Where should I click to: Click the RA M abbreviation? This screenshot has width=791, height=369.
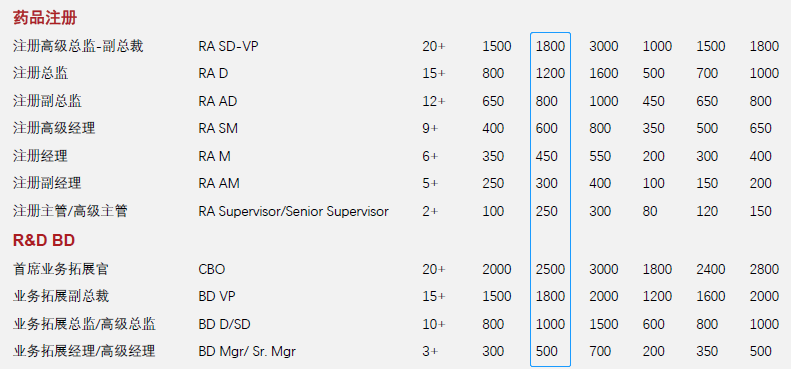[214, 156]
